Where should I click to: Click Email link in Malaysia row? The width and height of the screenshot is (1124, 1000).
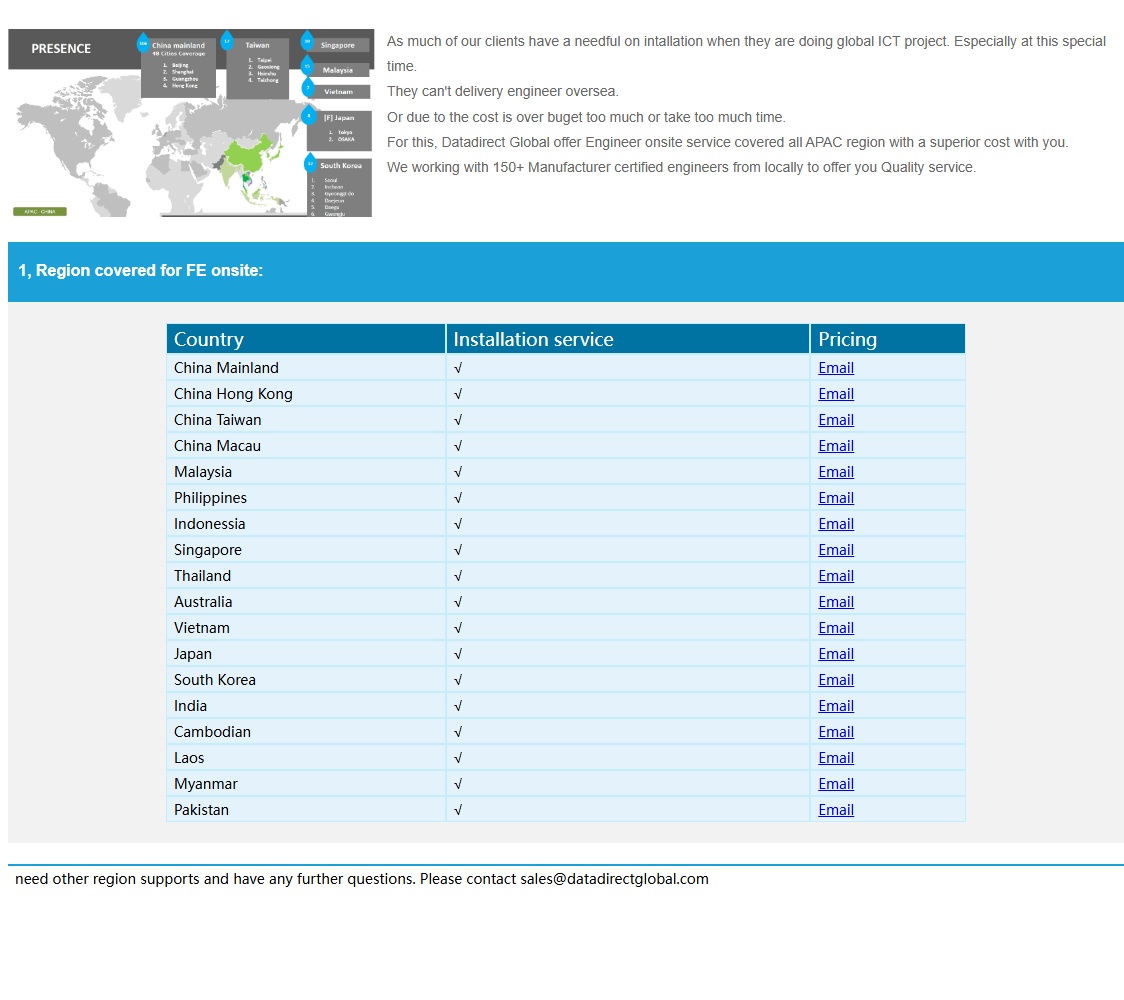pyautogui.click(x=836, y=472)
